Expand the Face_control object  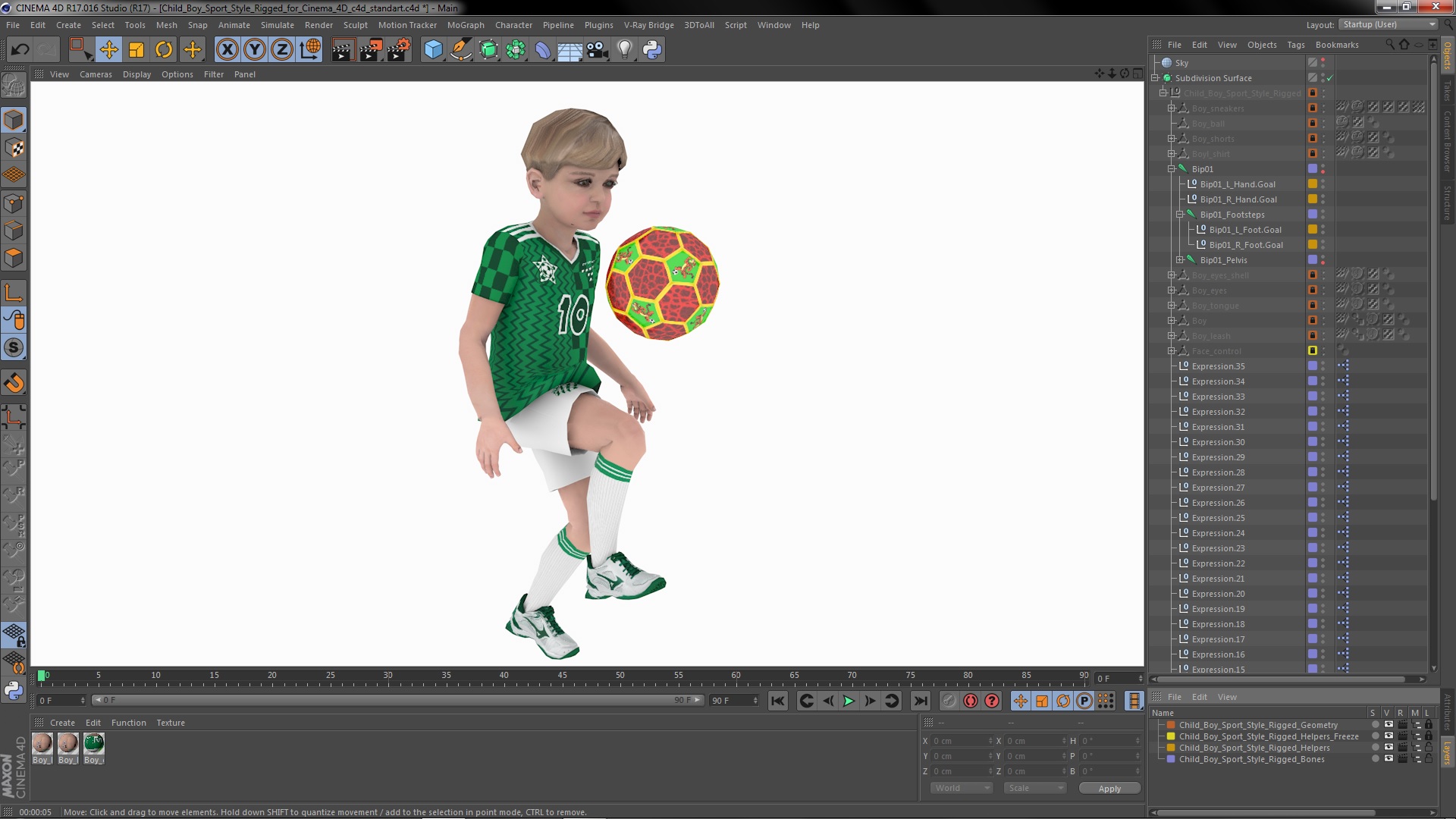coord(1172,351)
